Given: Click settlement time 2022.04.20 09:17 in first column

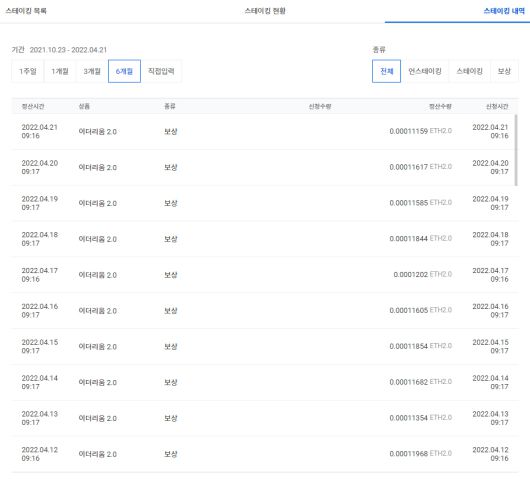Looking at the screenshot, I should click(40, 167).
